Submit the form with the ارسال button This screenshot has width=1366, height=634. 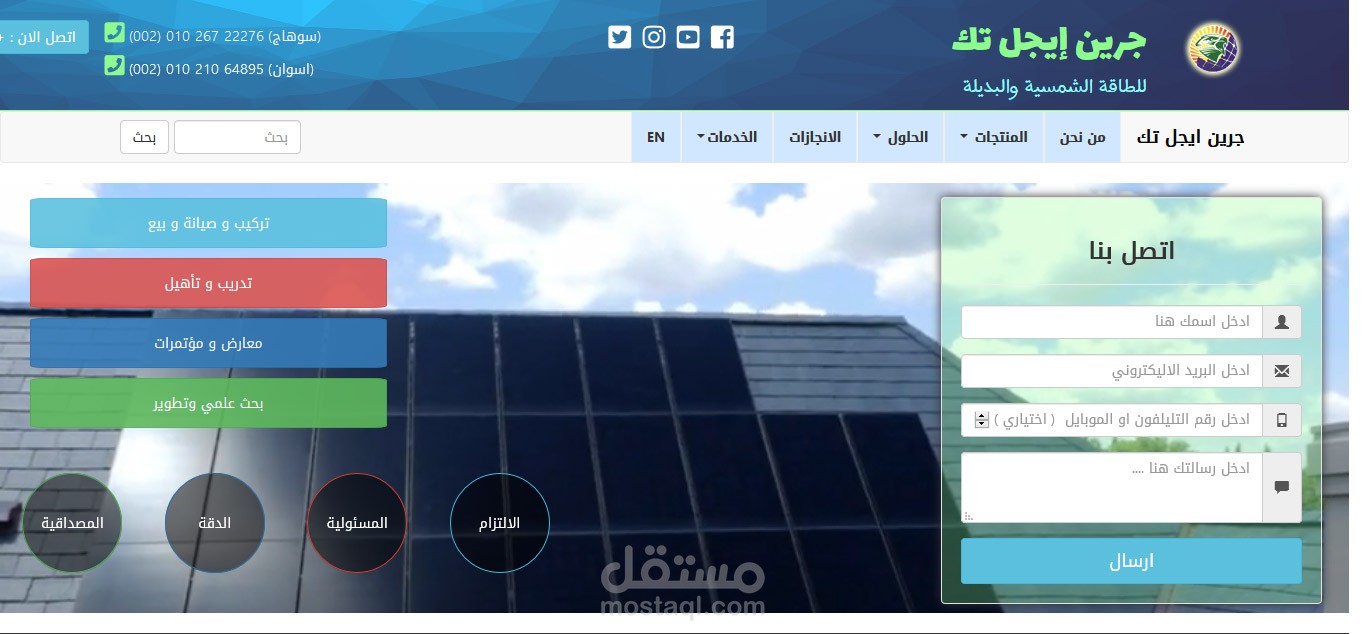point(1131,561)
